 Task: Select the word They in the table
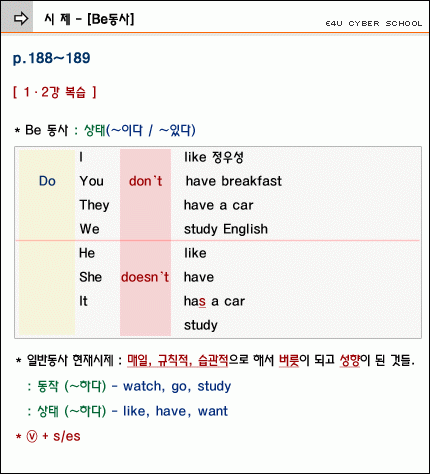(94, 205)
